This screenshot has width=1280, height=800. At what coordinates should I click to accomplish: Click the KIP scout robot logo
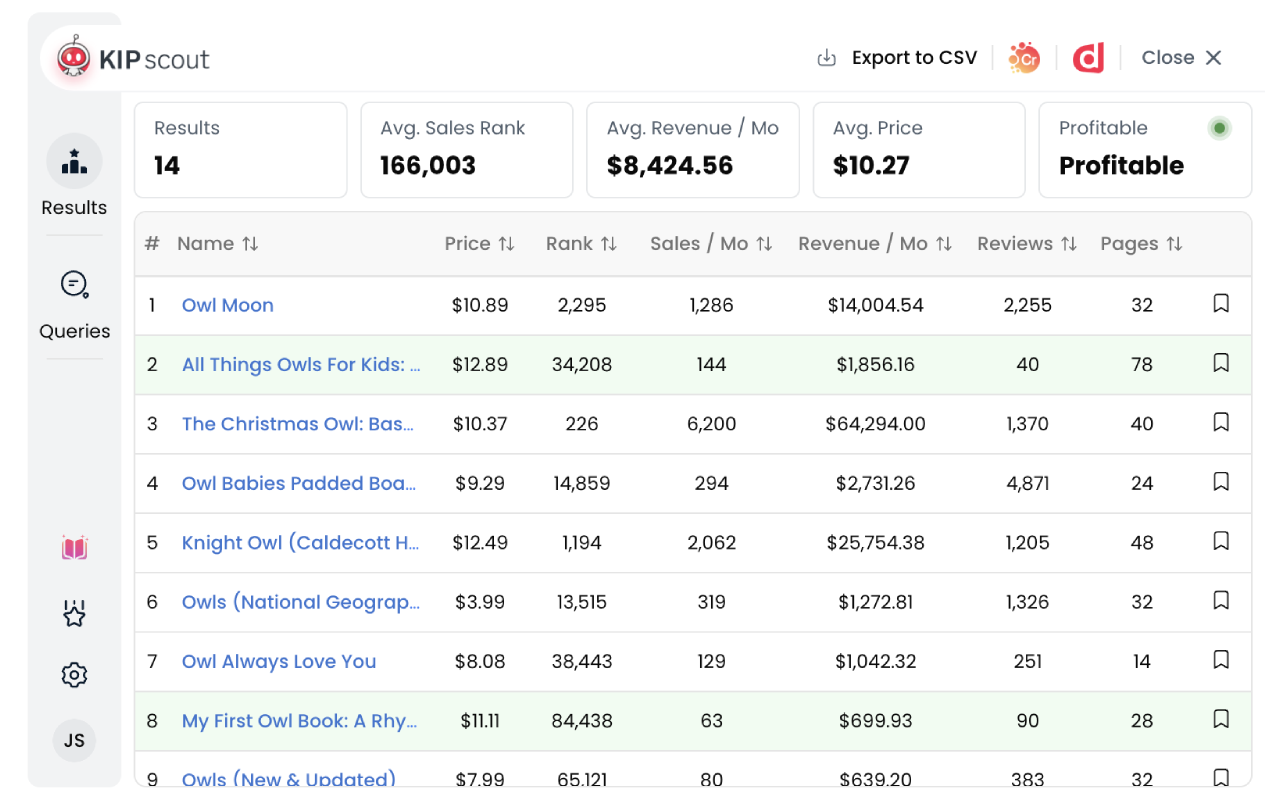pyautogui.click(x=74, y=58)
